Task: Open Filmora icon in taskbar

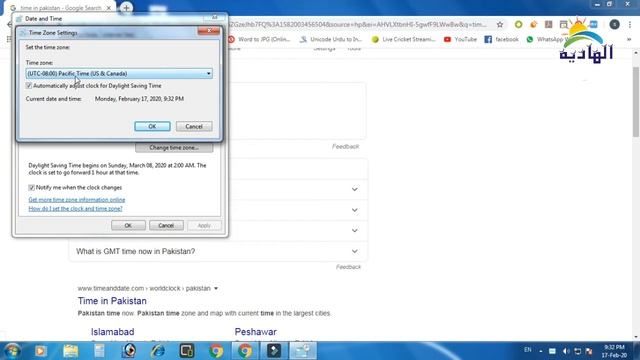Action: pyautogui.click(x=274, y=351)
